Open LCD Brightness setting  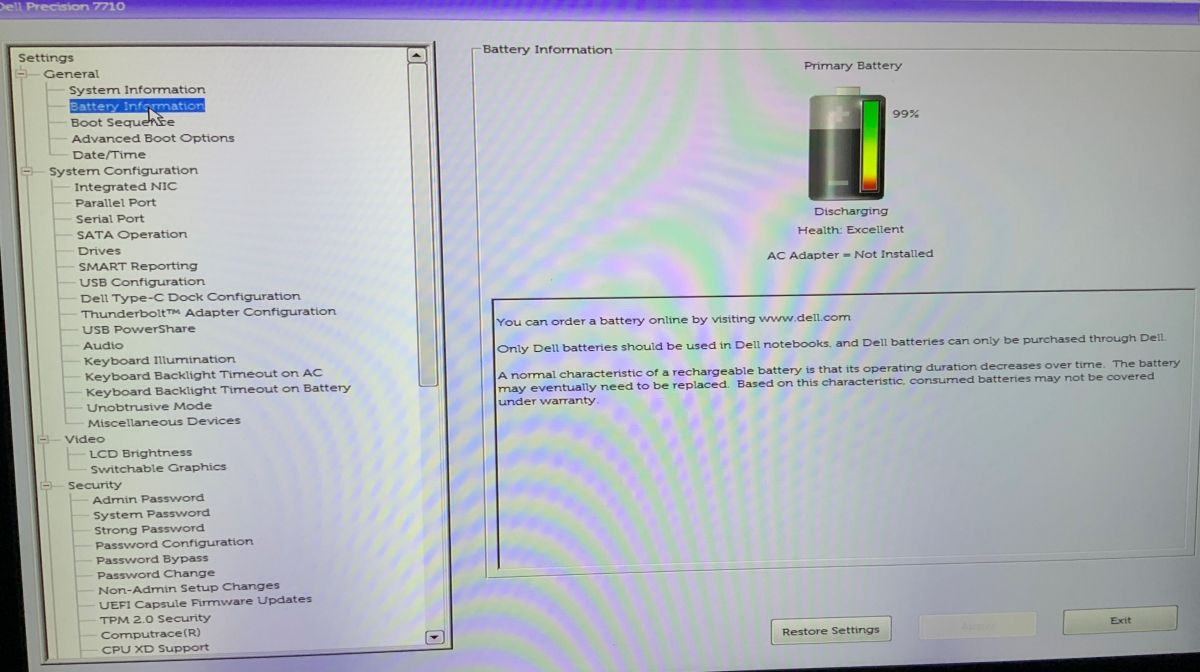[141, 453]
